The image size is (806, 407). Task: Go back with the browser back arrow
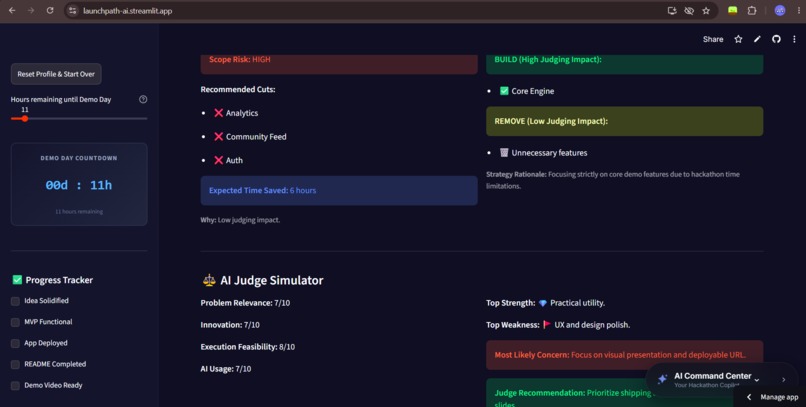pyautogui.click(x=12, y=10)
